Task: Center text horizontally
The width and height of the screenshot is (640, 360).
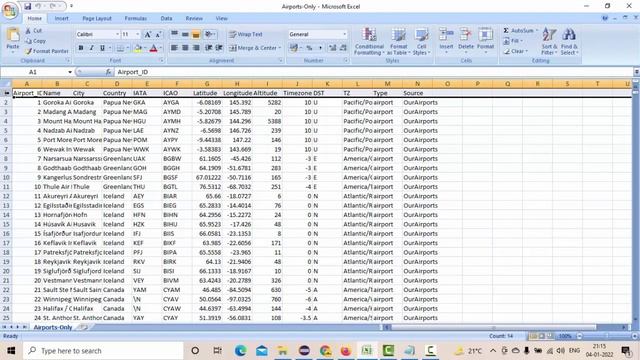Action: [x=185, y=48]
